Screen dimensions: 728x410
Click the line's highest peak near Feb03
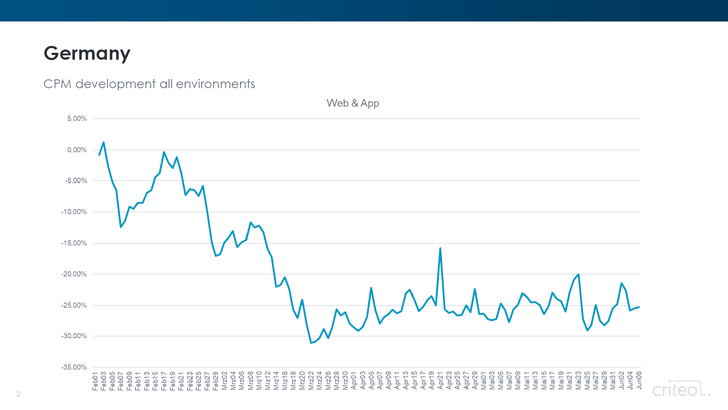tap(104, 143)
